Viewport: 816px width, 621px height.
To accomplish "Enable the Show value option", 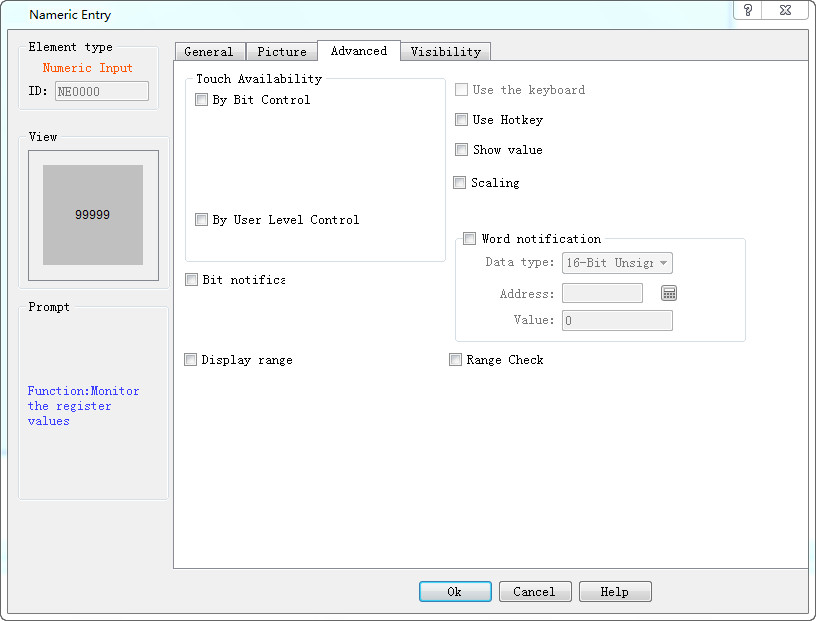I will pos(461,150).
